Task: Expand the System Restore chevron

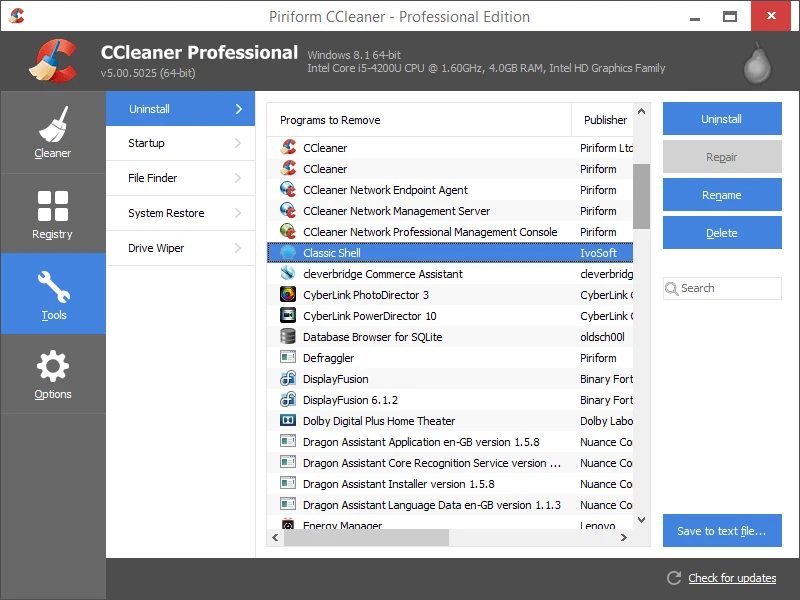Action: coord(238,213)
